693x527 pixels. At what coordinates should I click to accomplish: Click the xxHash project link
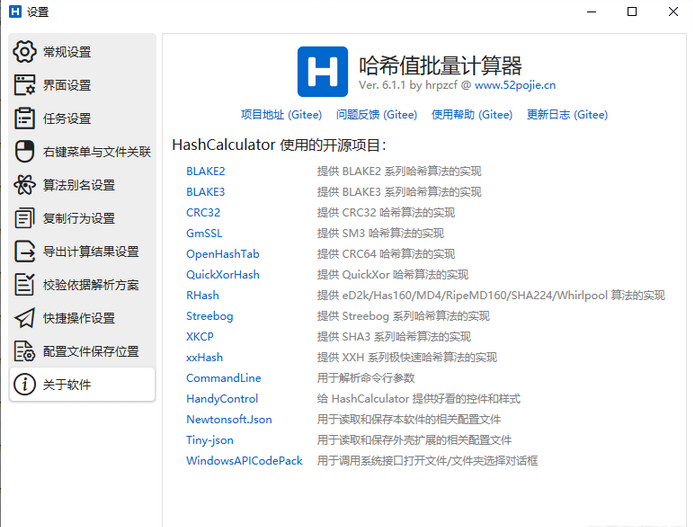[x=205, y=357]
